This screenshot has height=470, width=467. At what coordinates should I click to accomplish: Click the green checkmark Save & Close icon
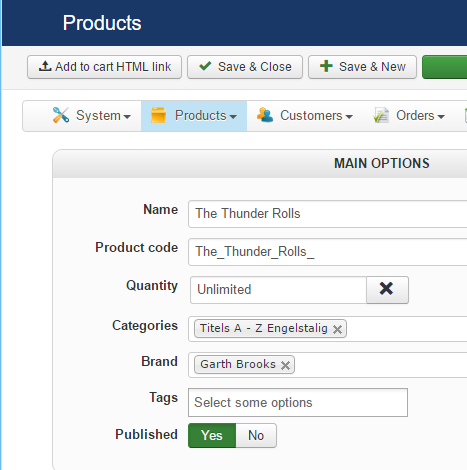point(205,66)
